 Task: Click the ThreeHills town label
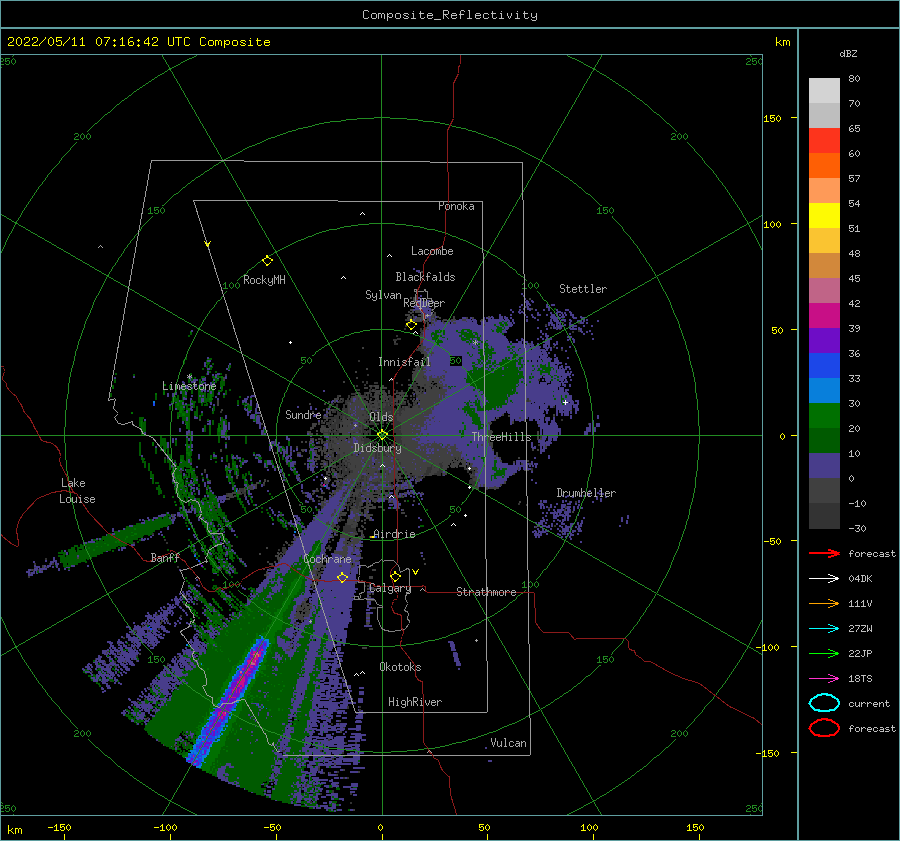(502, 437)
